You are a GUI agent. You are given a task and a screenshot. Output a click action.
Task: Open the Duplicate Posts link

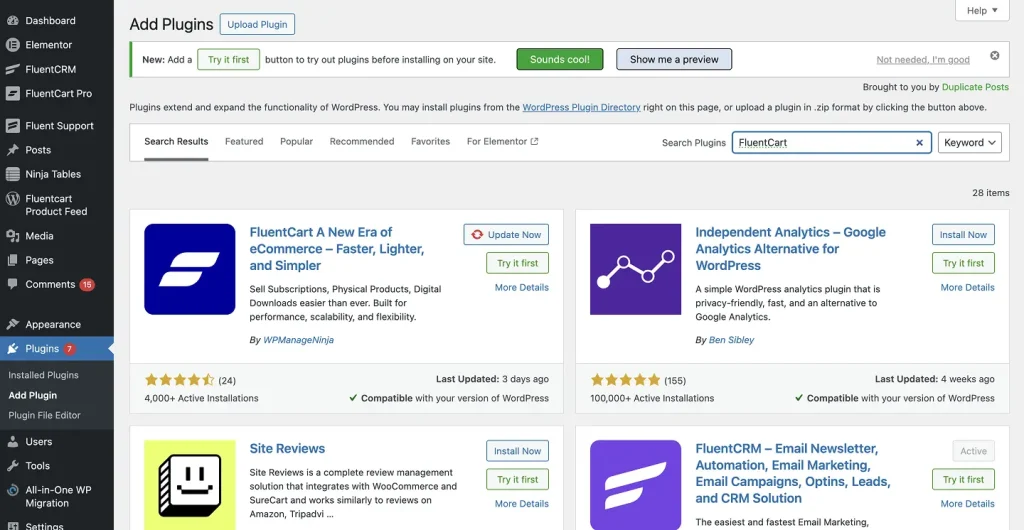975,87
